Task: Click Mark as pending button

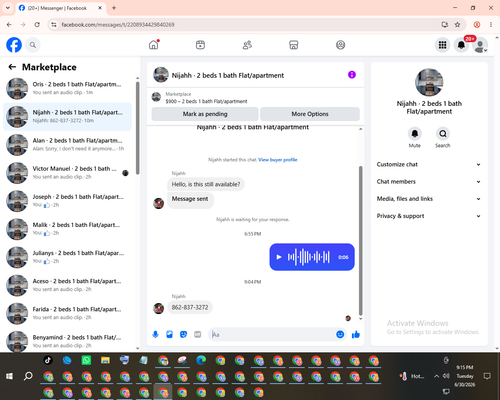Action: (x=205, y=114)
